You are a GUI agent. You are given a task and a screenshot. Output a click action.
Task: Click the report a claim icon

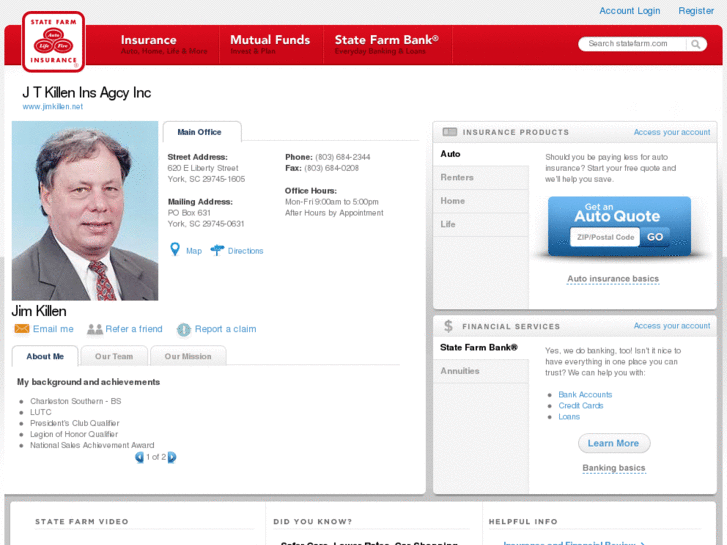pos(184,329)
